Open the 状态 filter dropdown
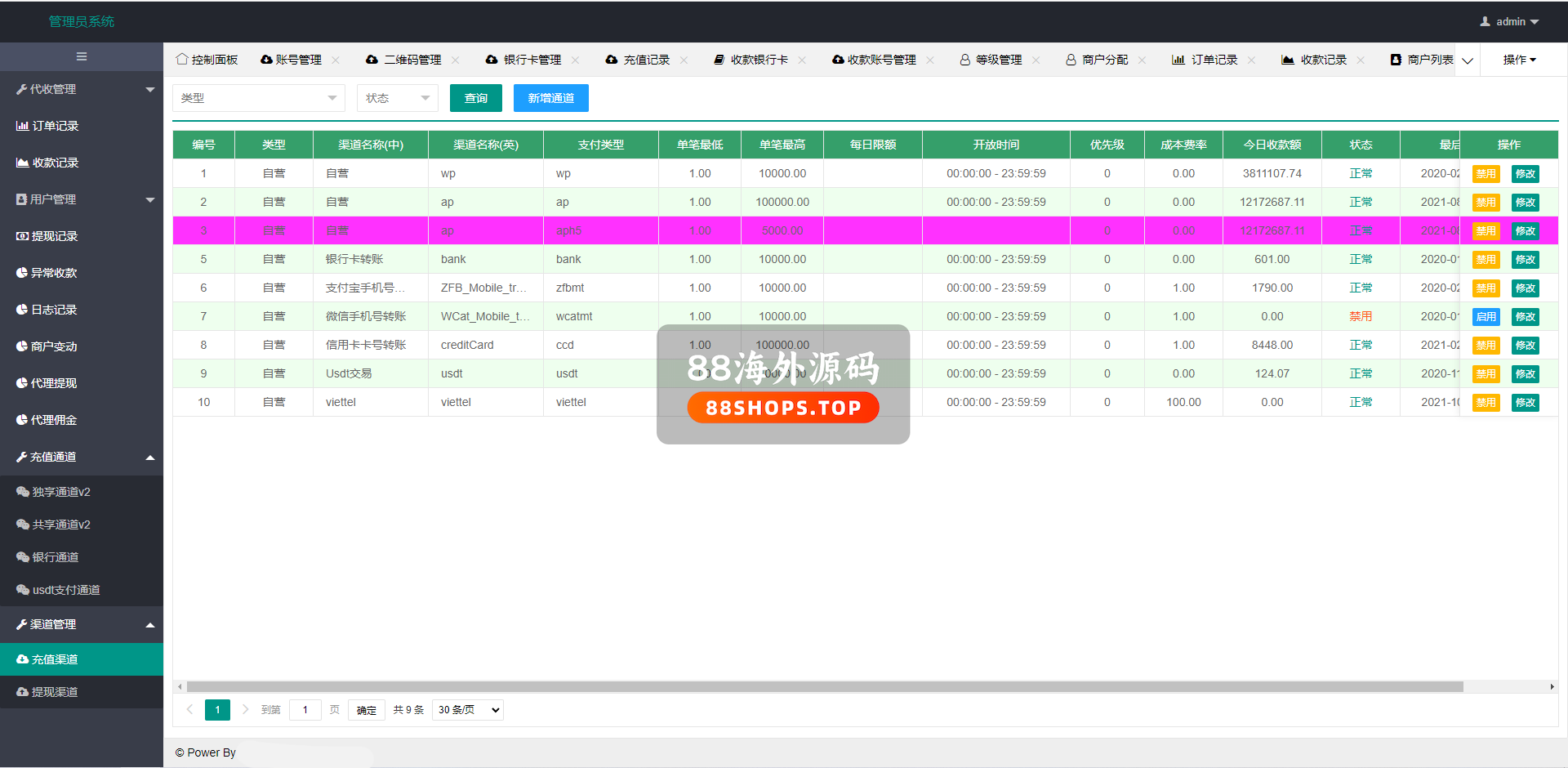Viewport: 1568px width, 768px height. click(397, 98)
